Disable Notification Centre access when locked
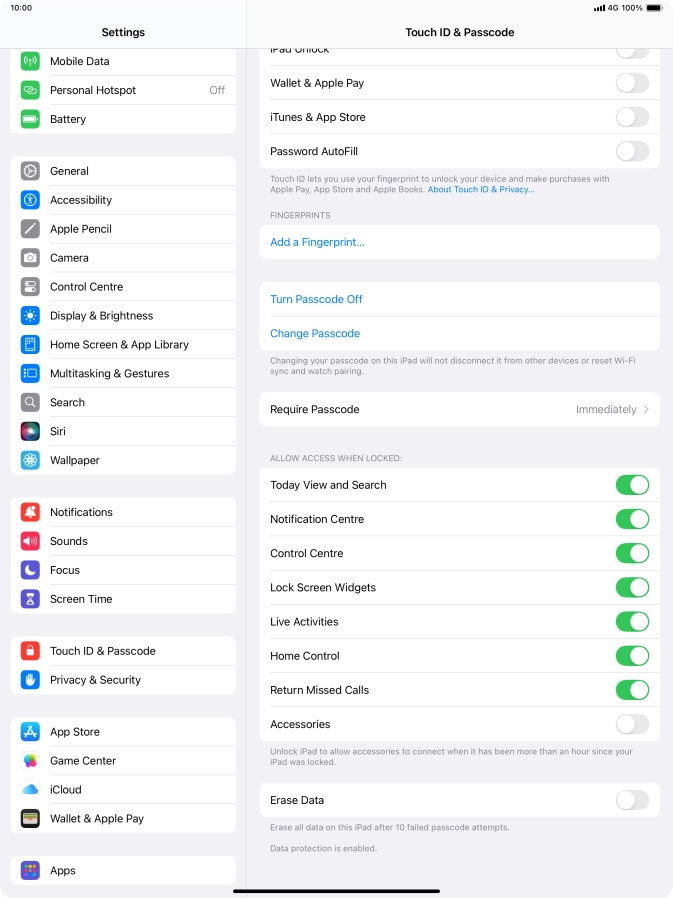Viewport: 673px width, 898px height. coord(632,519)
